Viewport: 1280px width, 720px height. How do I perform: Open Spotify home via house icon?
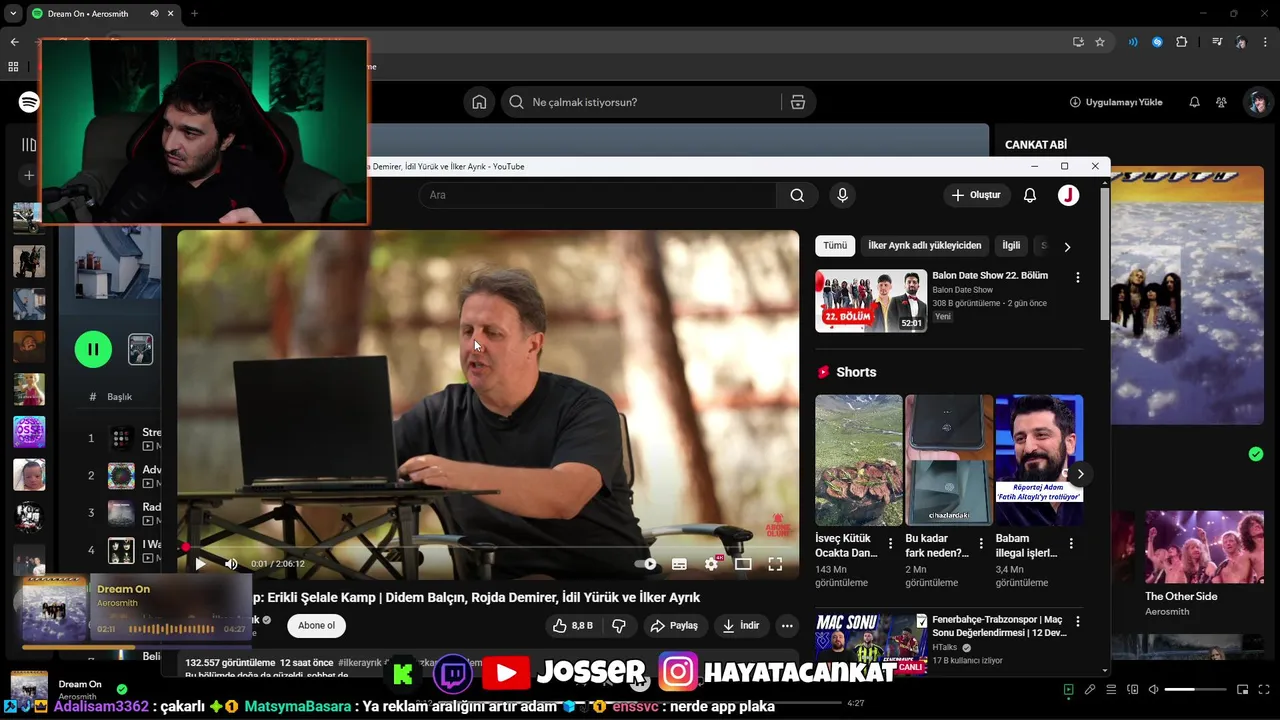479,102
